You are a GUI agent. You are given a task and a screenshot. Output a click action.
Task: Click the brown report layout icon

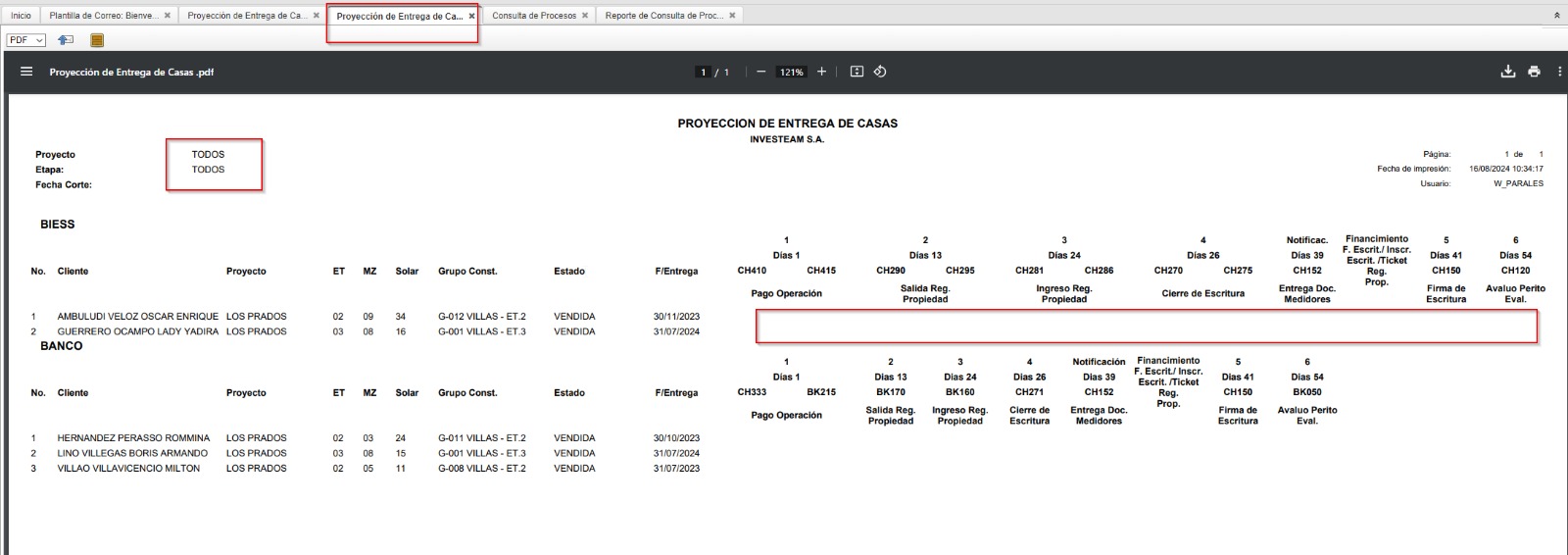[97, 40]
